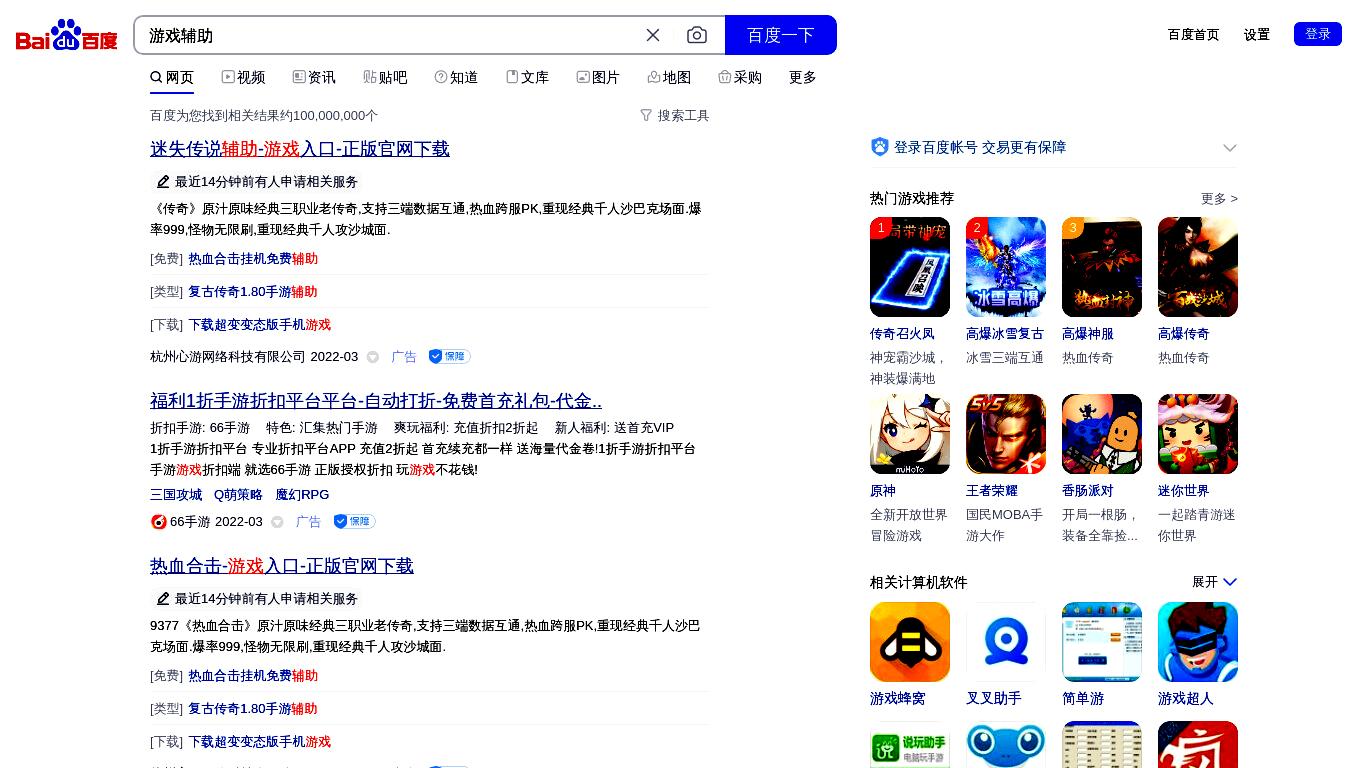
Task: Open 高爆冰雪复古 game thumbnail
Action: [x=1006, y=267]
